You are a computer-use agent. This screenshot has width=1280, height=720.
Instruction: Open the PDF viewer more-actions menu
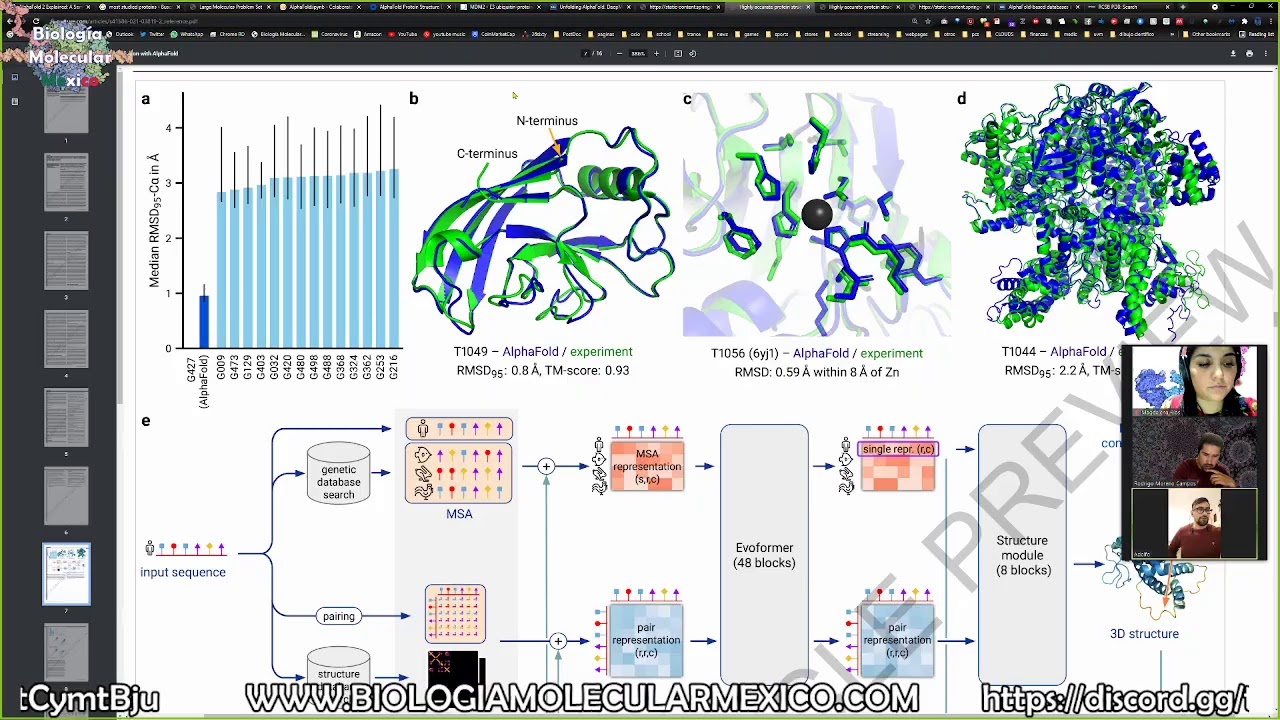click(1265, 53)
